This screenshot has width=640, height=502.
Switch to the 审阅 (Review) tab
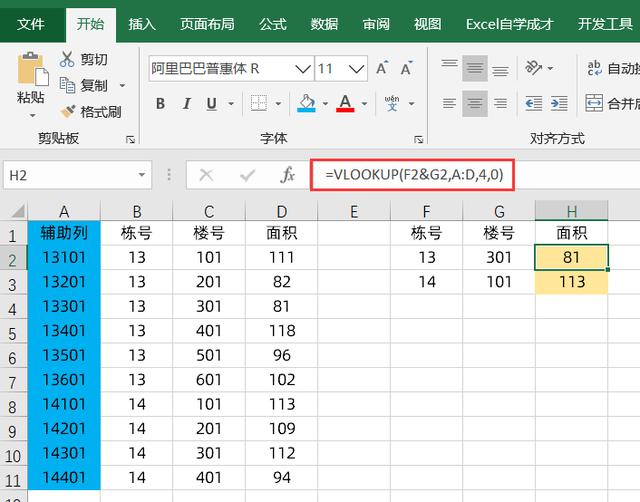[x=376, y=24]
